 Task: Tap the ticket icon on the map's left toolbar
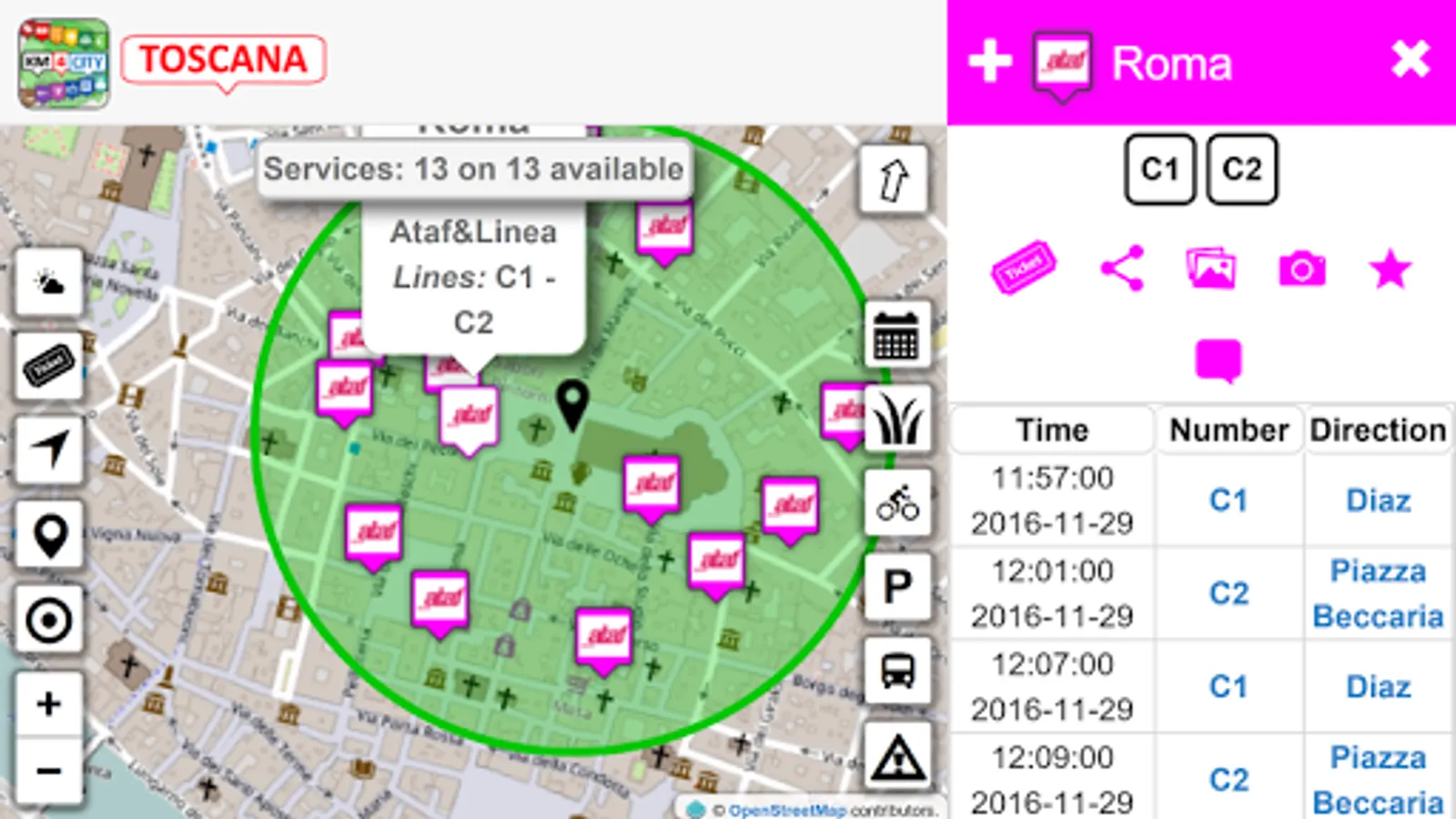pos(49,366)
